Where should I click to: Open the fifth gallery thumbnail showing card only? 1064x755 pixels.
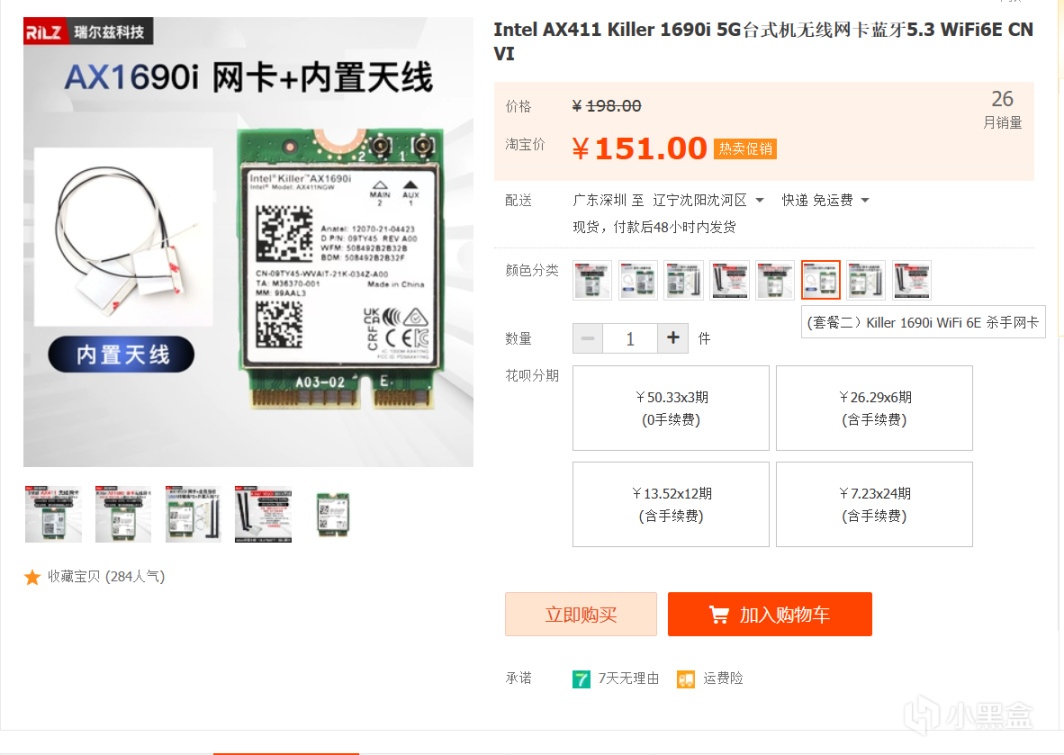(x=333, y=514)
